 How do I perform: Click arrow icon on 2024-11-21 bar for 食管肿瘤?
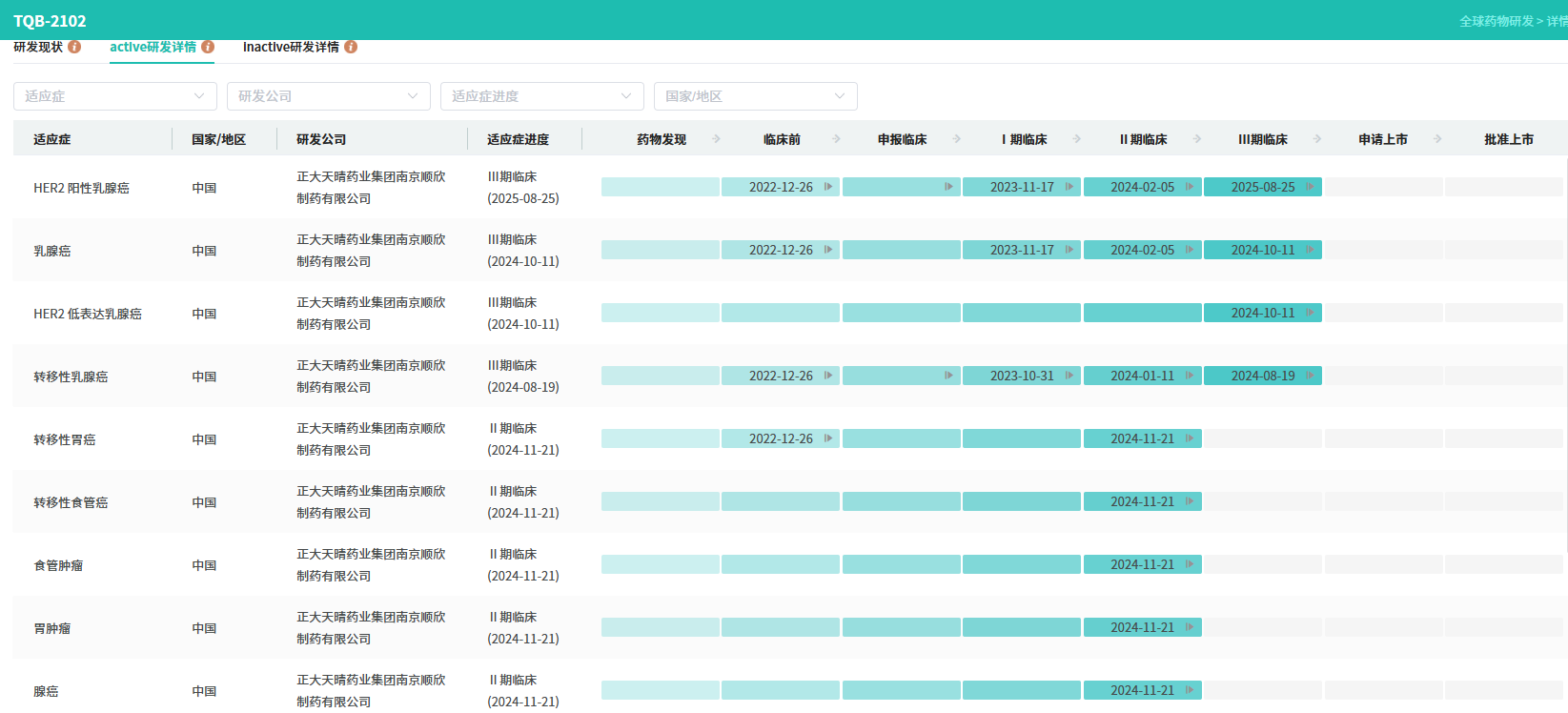click(x=1190, y=564)
